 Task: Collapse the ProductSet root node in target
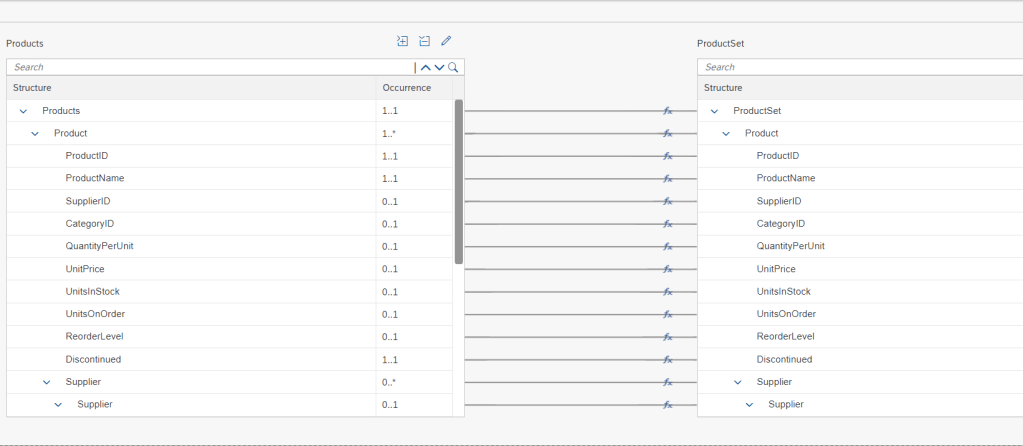point(714,111)
